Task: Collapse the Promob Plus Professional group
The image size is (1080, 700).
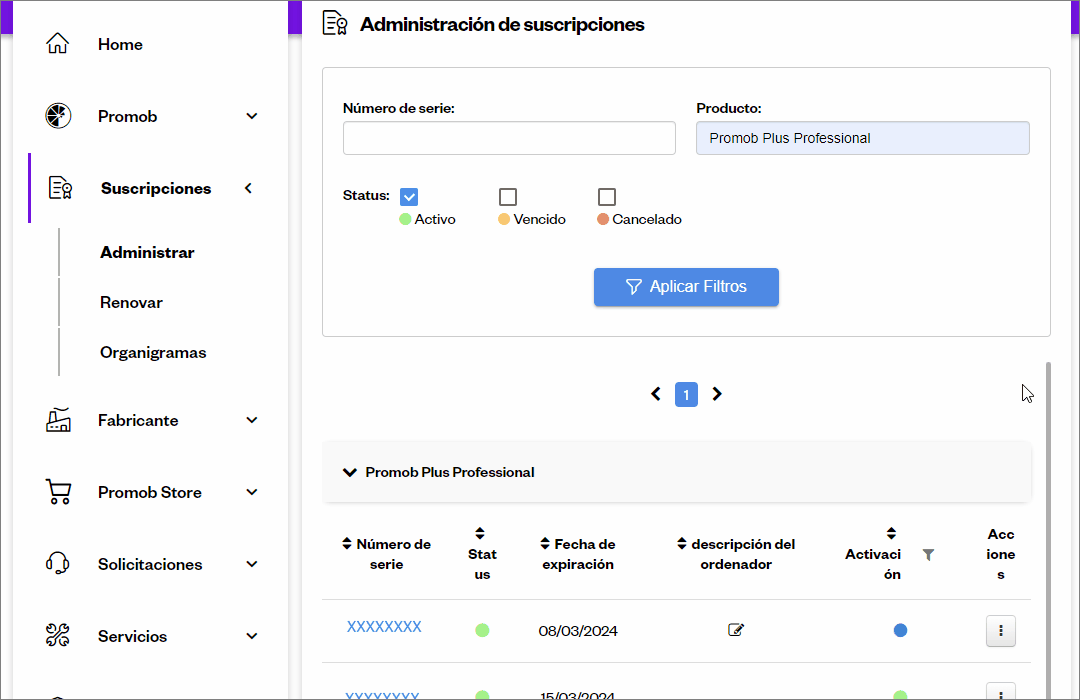Action: (350, 472)
